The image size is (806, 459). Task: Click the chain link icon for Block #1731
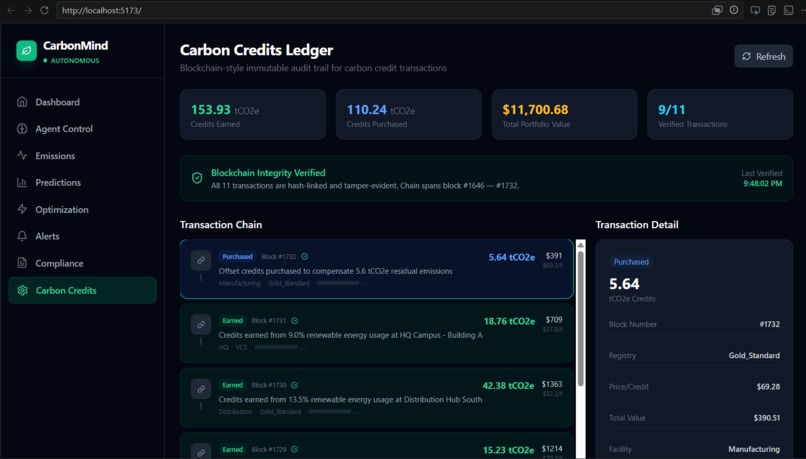point(201,324)
